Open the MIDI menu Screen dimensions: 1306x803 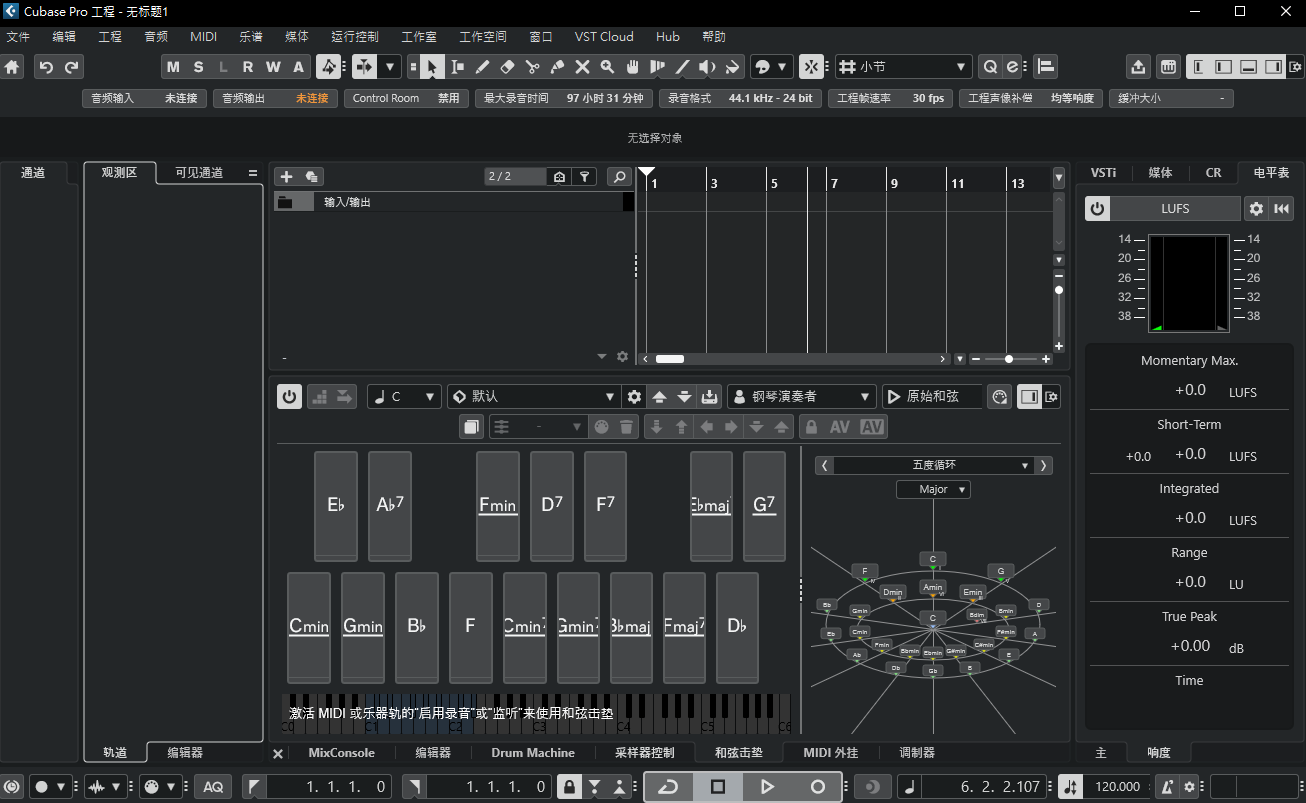tap(203, 36)
